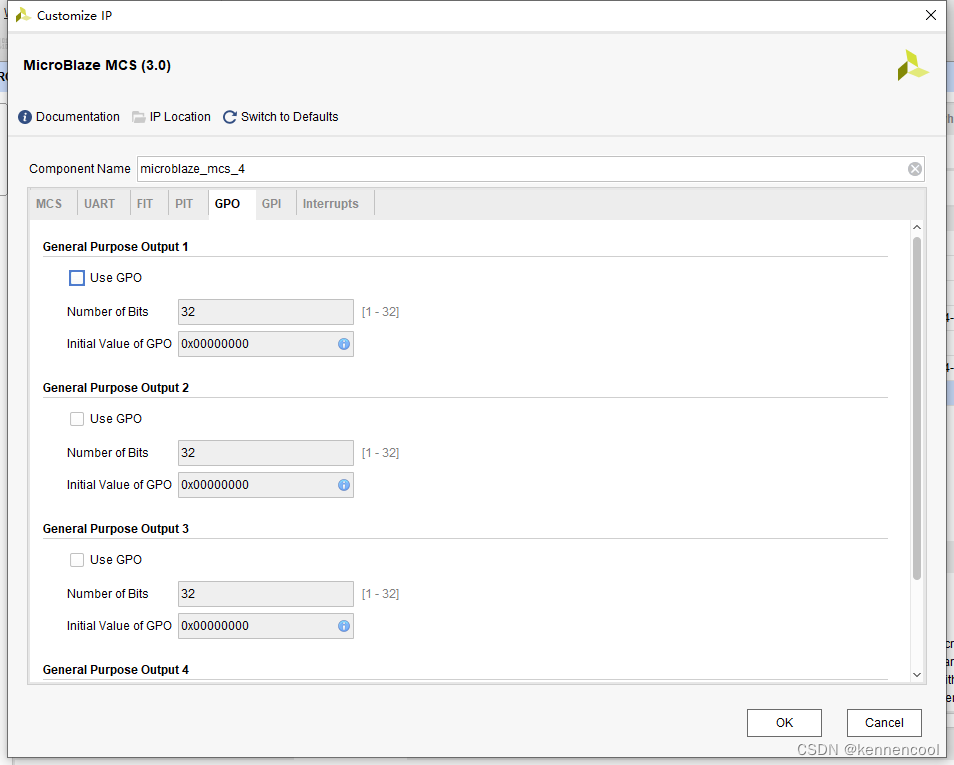Viewport: 954px width, 765px height.
Task: Click Initial Value field for GPO 3
Action: click(x=266, y=626)
